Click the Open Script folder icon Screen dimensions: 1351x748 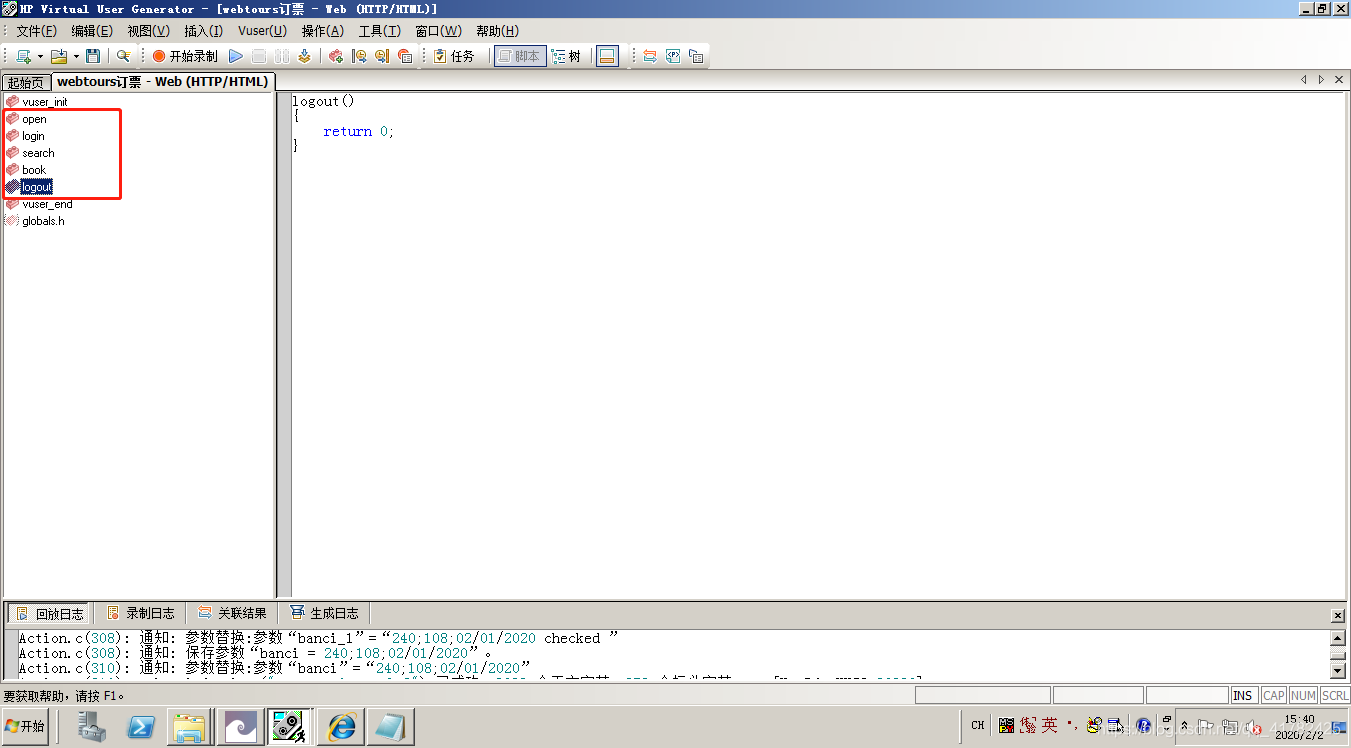(59, 56)
